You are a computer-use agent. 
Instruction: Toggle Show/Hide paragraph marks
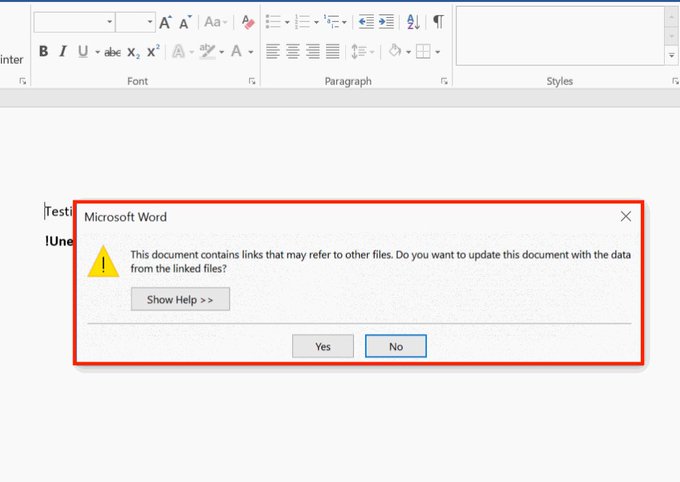pos(438,22)
